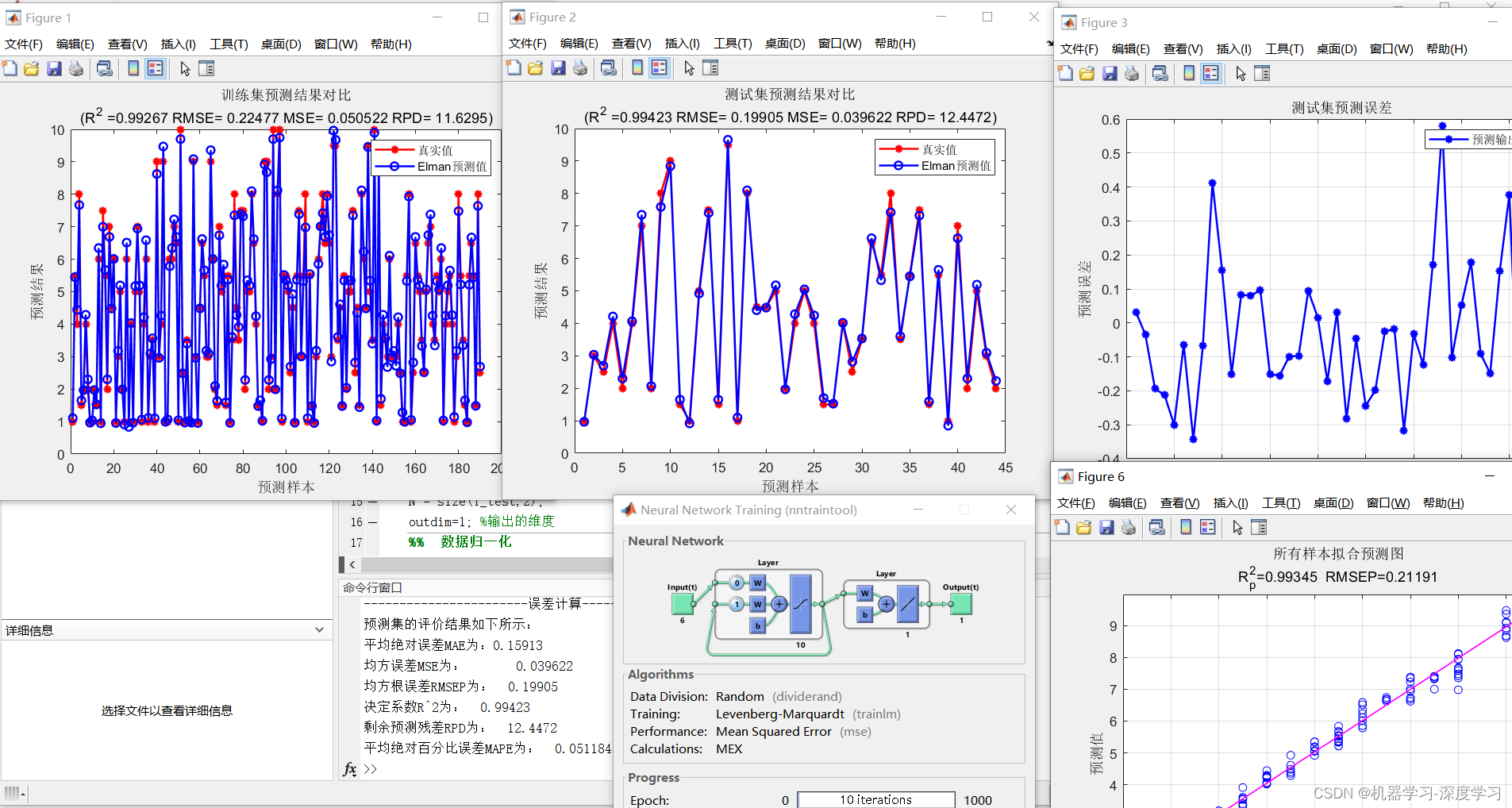Open the 工具(T) menu in Figure 1
The image size is (1512, 808).
coord(228,44)
